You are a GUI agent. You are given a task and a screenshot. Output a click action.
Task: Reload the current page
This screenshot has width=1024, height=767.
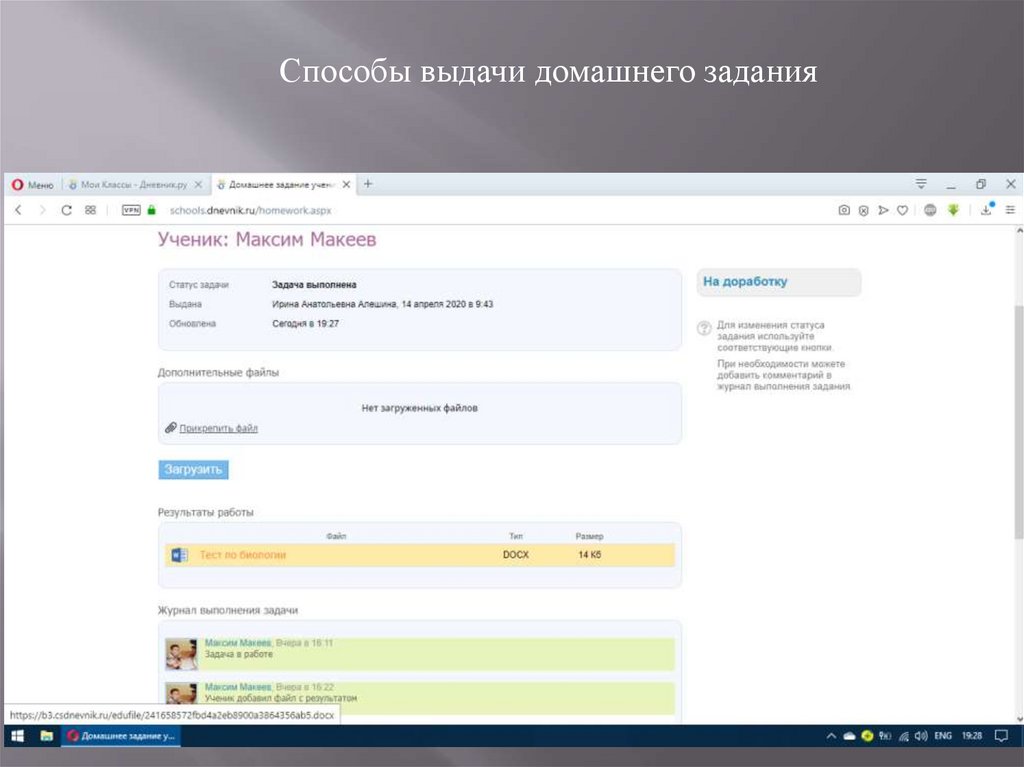(67, 210)
